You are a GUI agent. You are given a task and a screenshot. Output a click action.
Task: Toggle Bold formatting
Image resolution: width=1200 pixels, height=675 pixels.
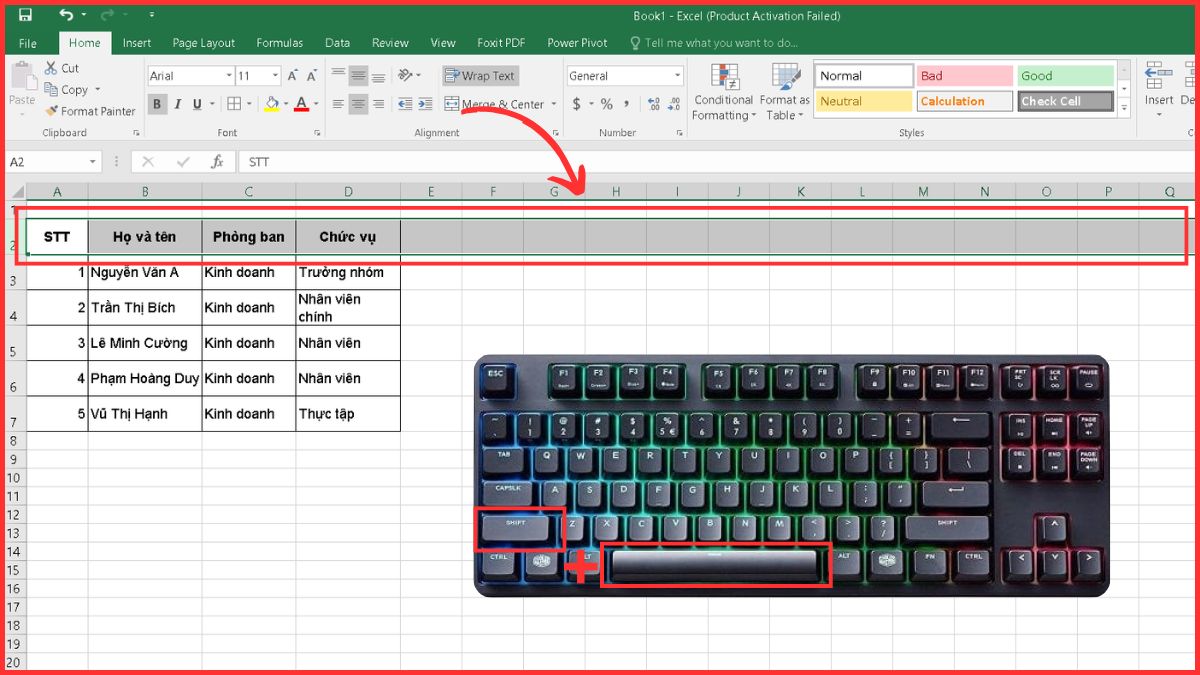tap(158, 104)
